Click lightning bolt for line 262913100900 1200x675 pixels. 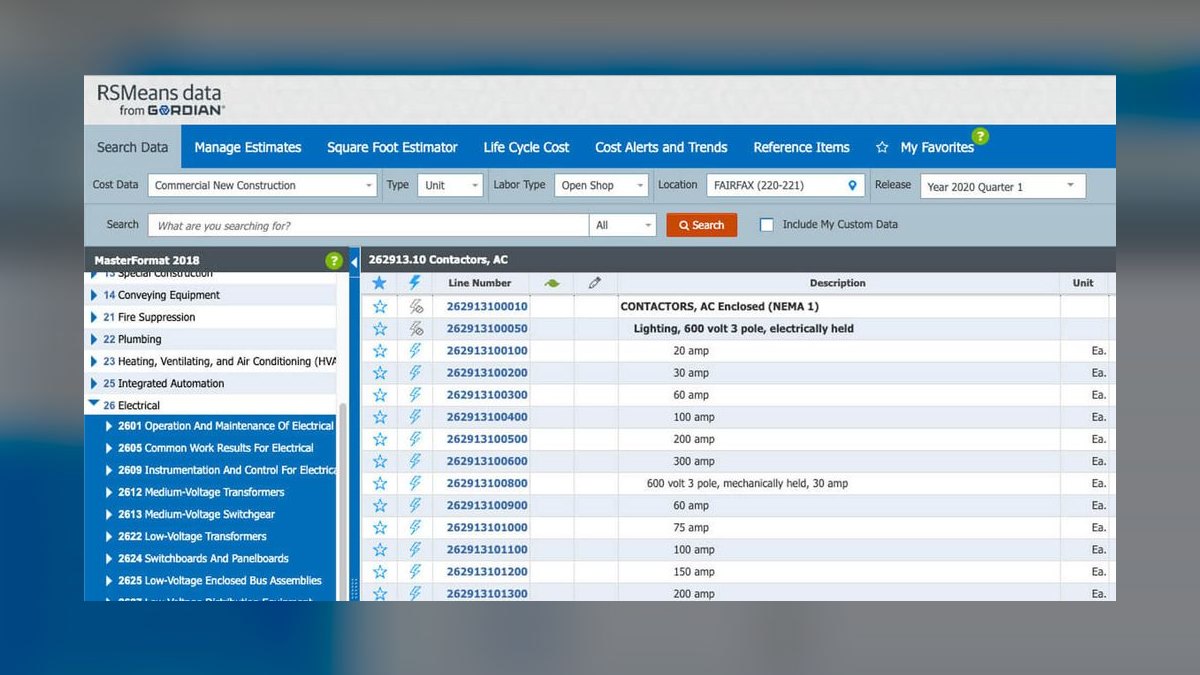[x=416, y=505]
